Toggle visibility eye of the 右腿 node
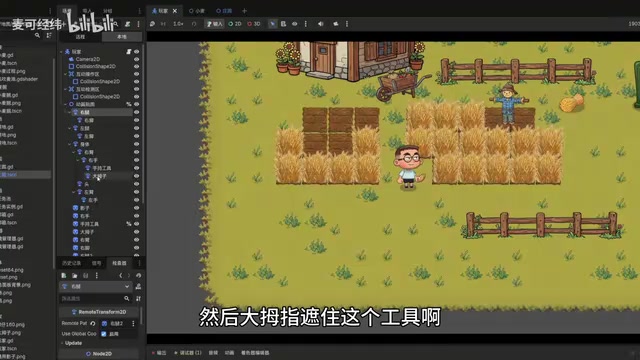 (x=136, y=112)
